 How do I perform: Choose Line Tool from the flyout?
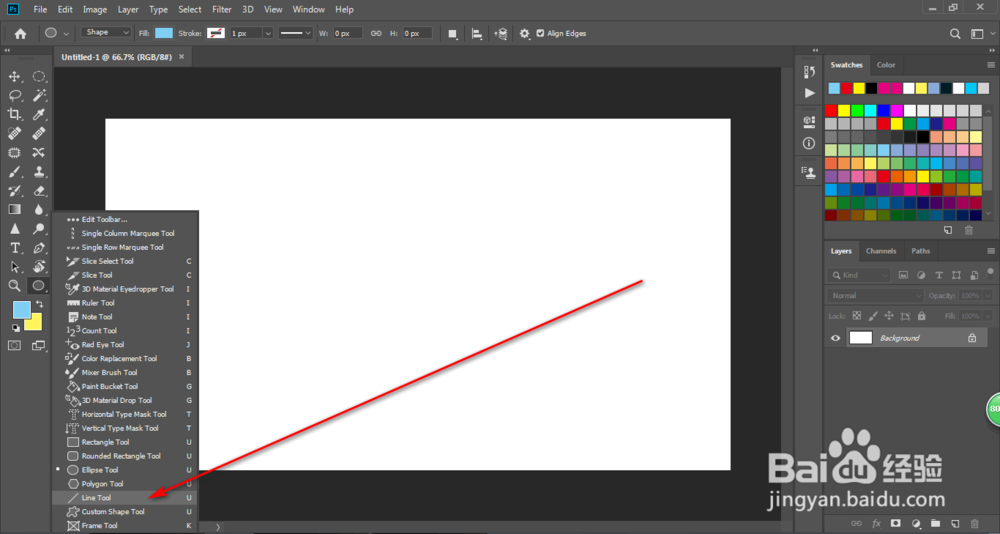coord(125,498)
